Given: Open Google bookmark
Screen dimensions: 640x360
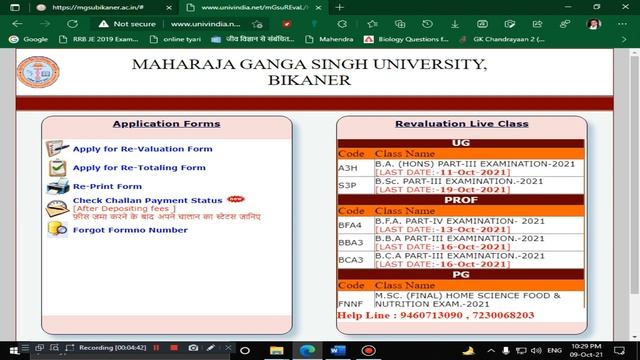Looking at the screenshot, I should tap(29, 39).
